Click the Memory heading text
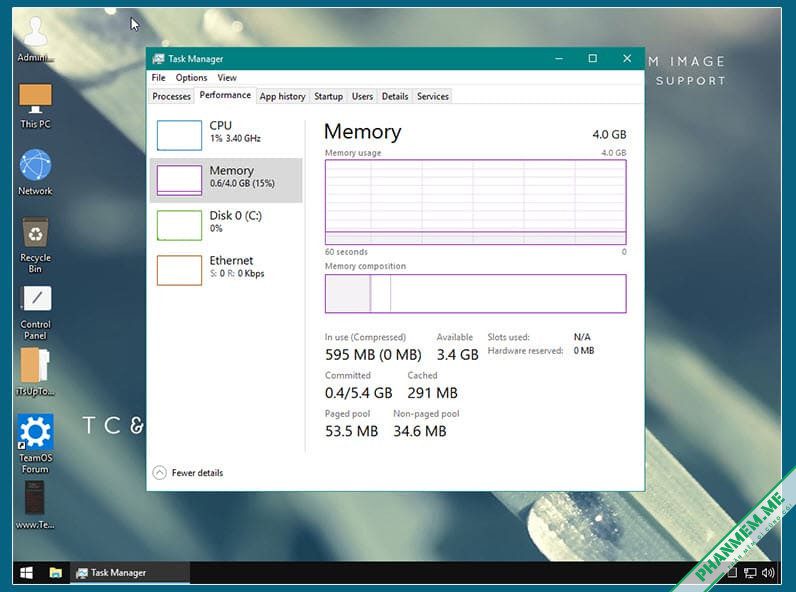The height and width of the screenshot is (592, 796). [362, 132]
